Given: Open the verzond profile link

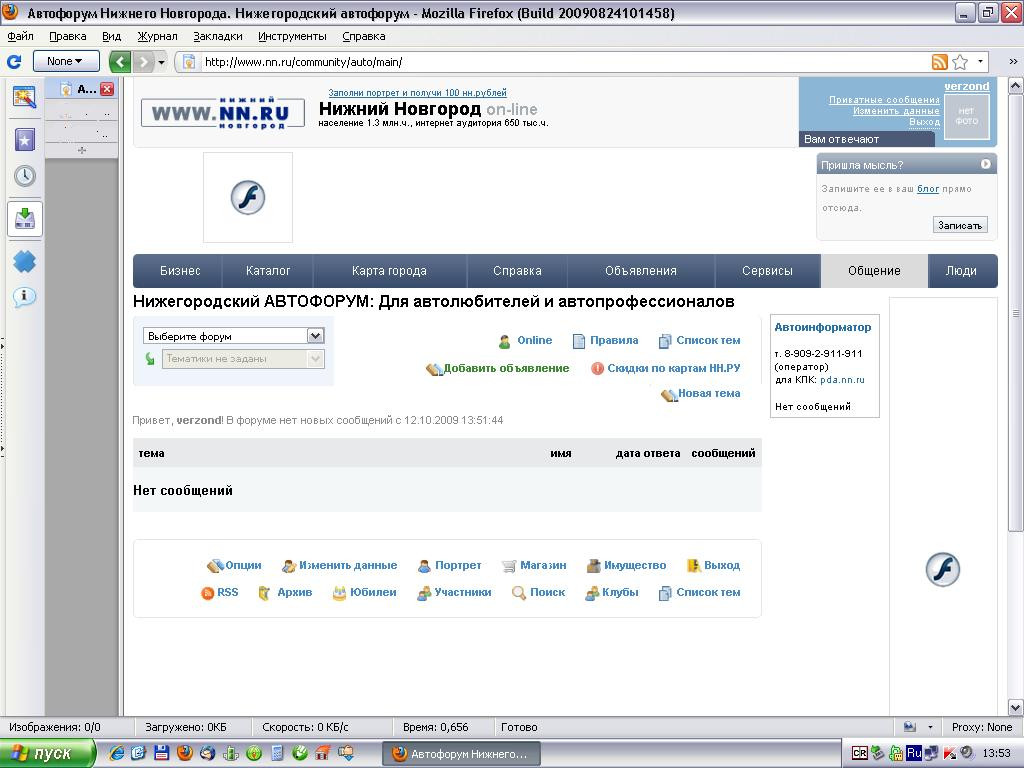Looking at the screenshot, I should tap(967, 86).
